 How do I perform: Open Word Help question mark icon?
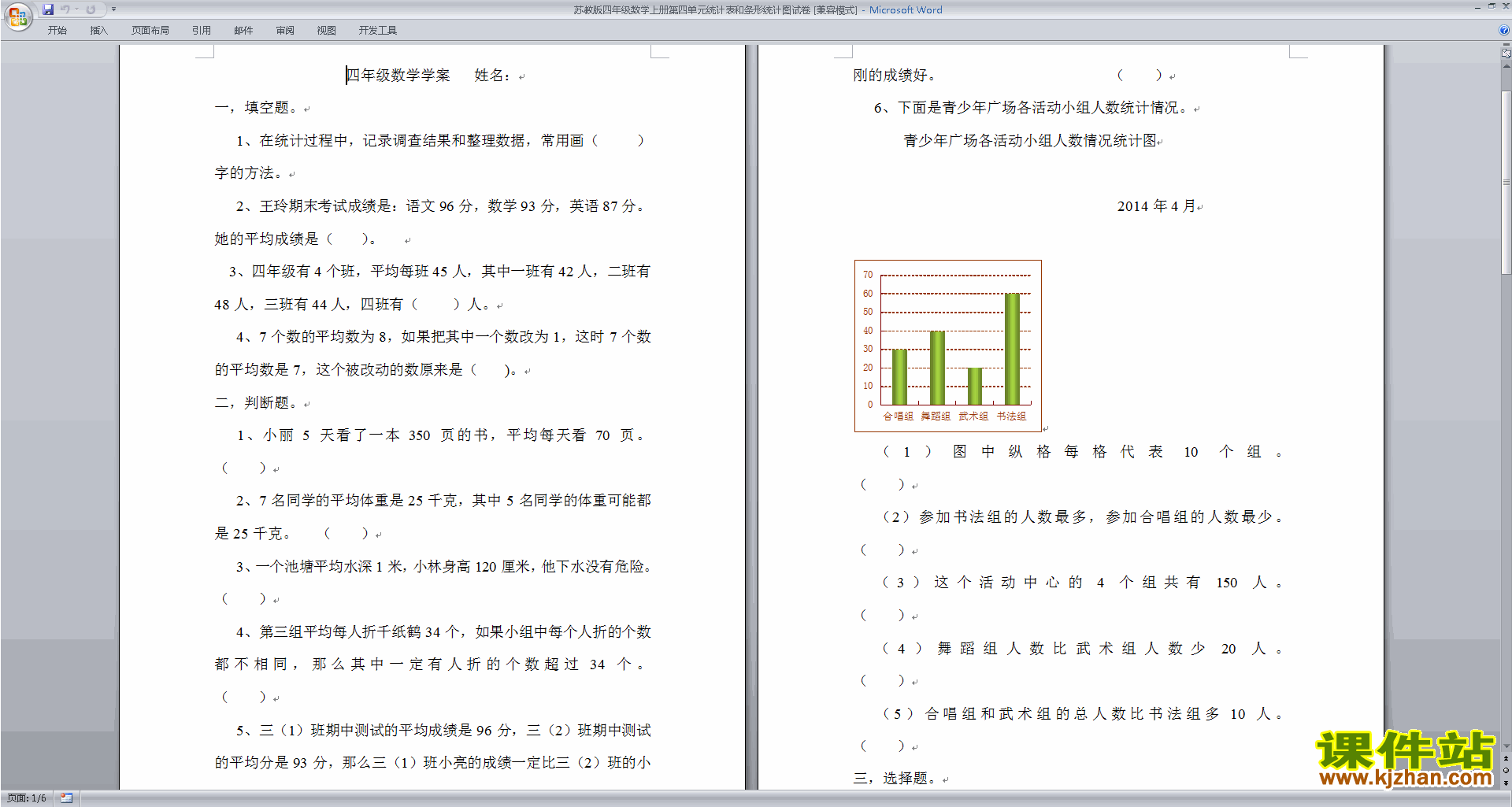coord(1504,30)
